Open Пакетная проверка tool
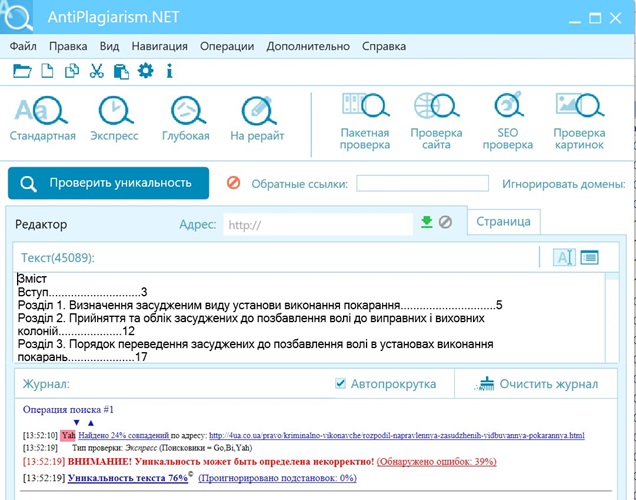This screenshot has height=500, width=636. click(x=365, y=122)
